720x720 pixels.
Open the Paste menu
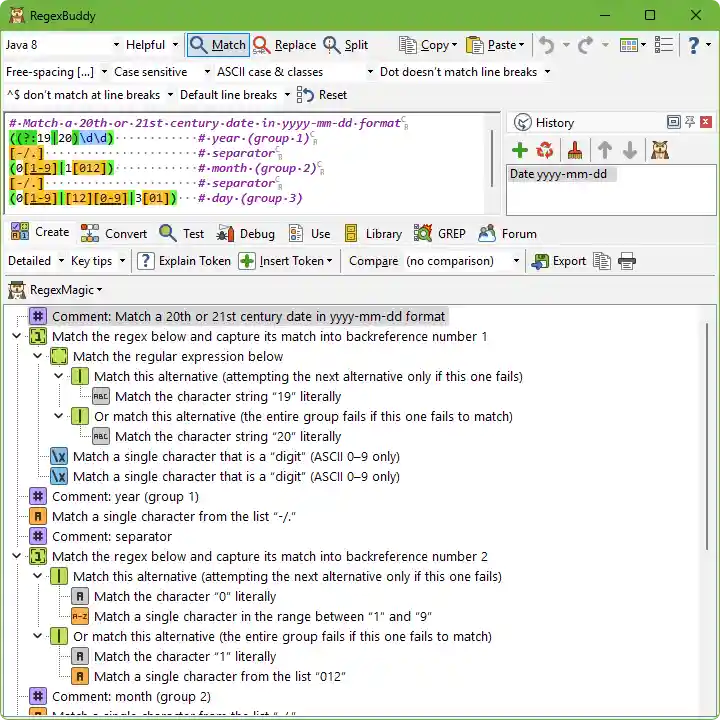pyautogui.click(x=495, y=45)
